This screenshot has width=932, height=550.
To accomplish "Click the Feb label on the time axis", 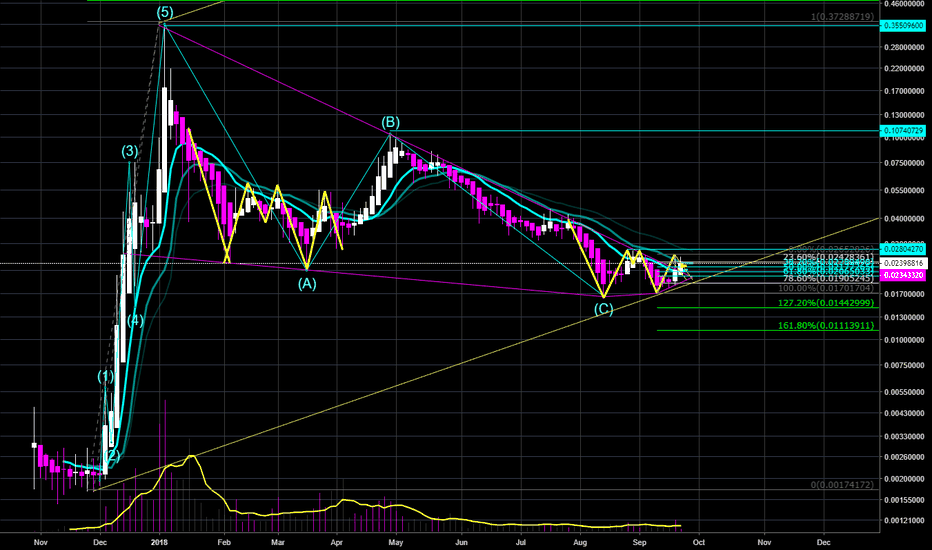I will pos(224,542).
